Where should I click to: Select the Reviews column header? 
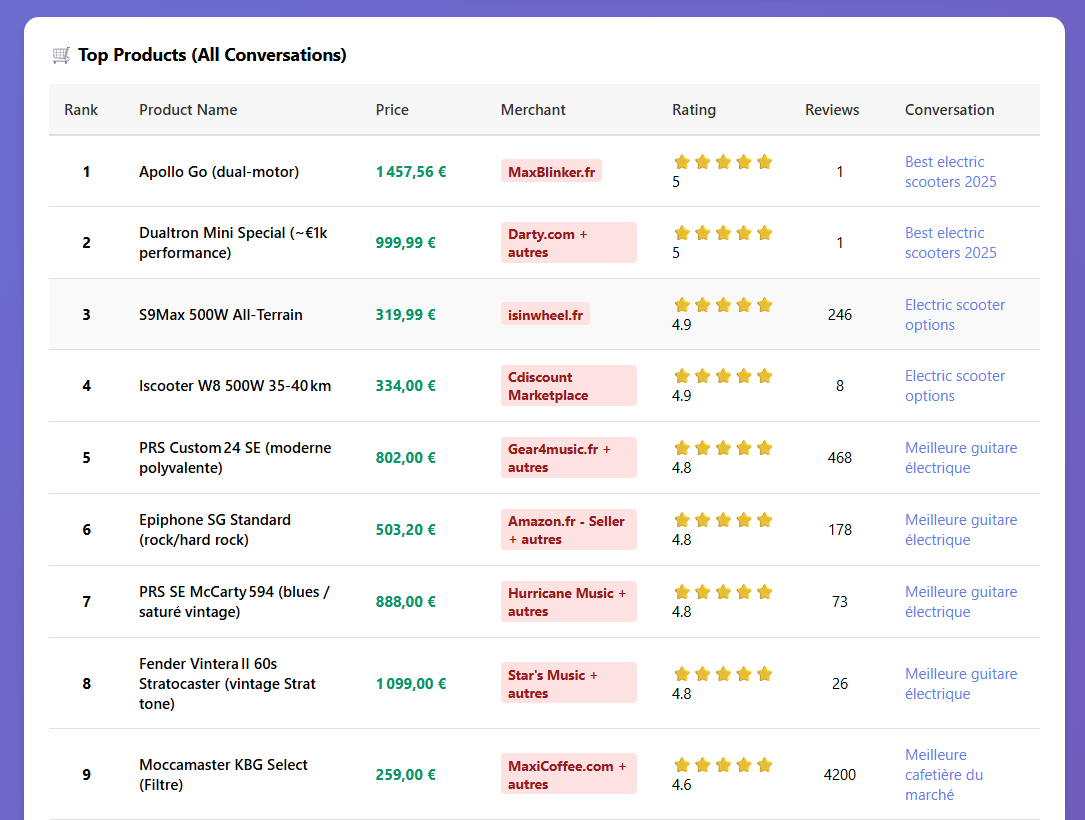coord(832,110)
